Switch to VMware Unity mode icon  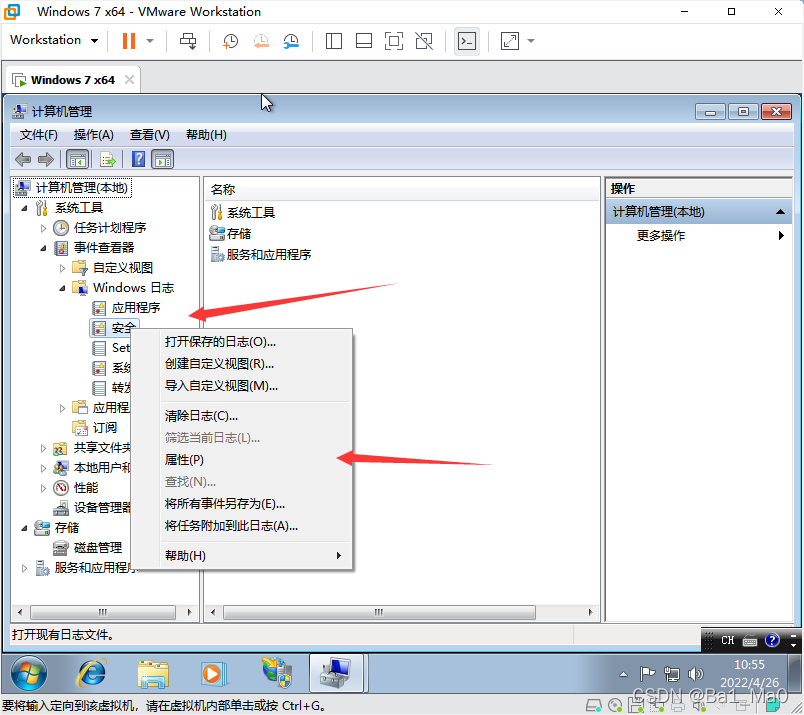click(x=424, y=41)
